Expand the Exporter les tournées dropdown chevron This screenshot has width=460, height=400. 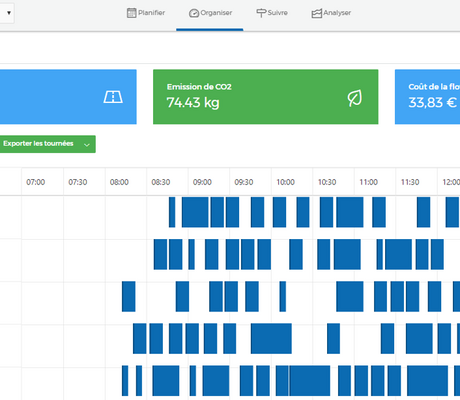coord(87,145)
